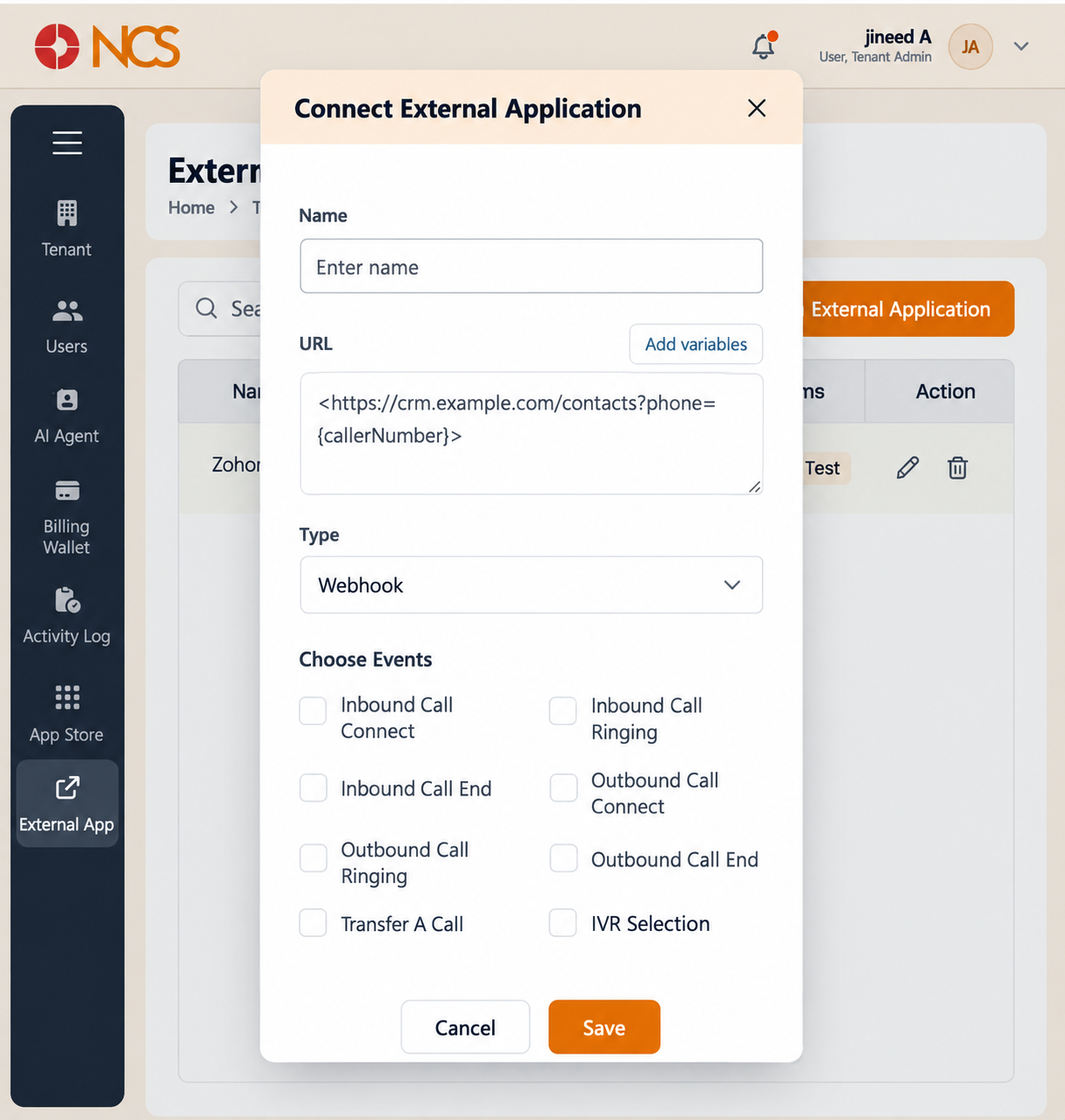
Task: Check Outbound Call Ringing event
Action: (313, 858)
